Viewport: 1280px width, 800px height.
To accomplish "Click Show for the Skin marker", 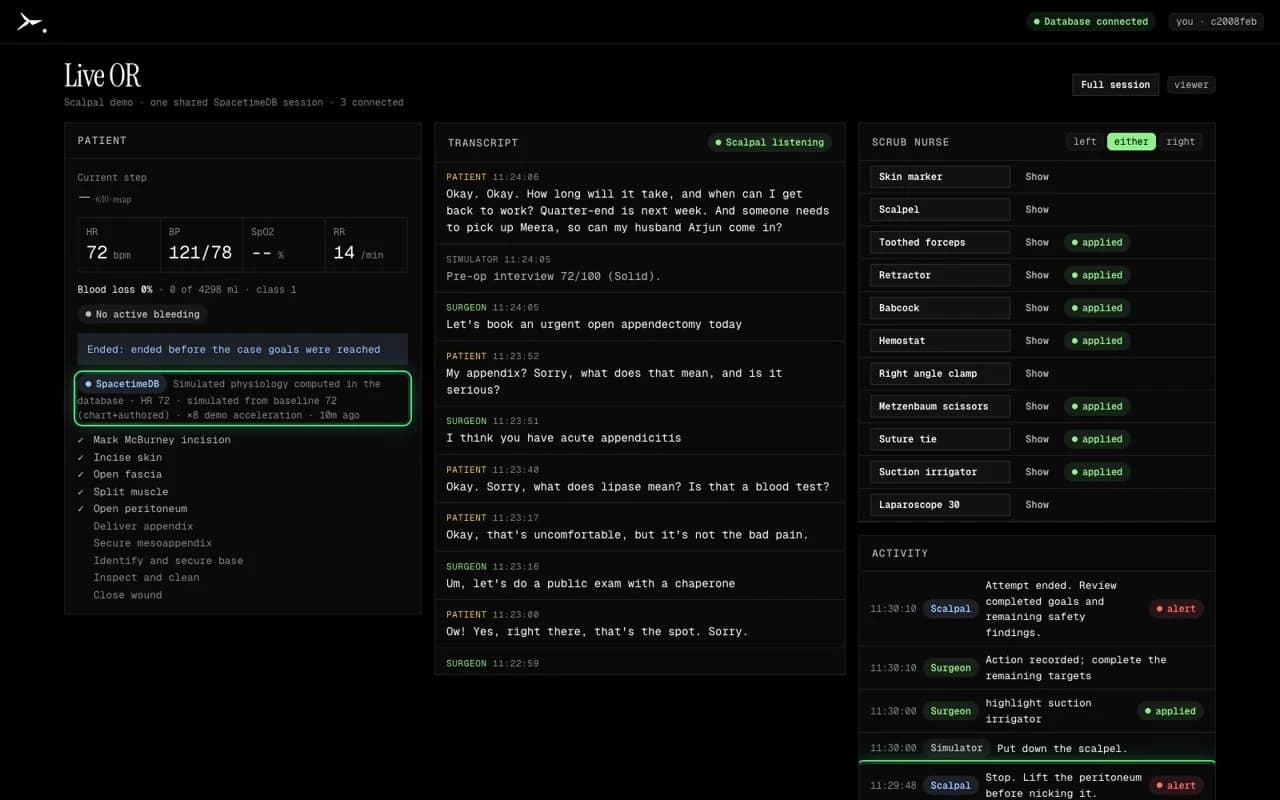I will coord(1037,177).
